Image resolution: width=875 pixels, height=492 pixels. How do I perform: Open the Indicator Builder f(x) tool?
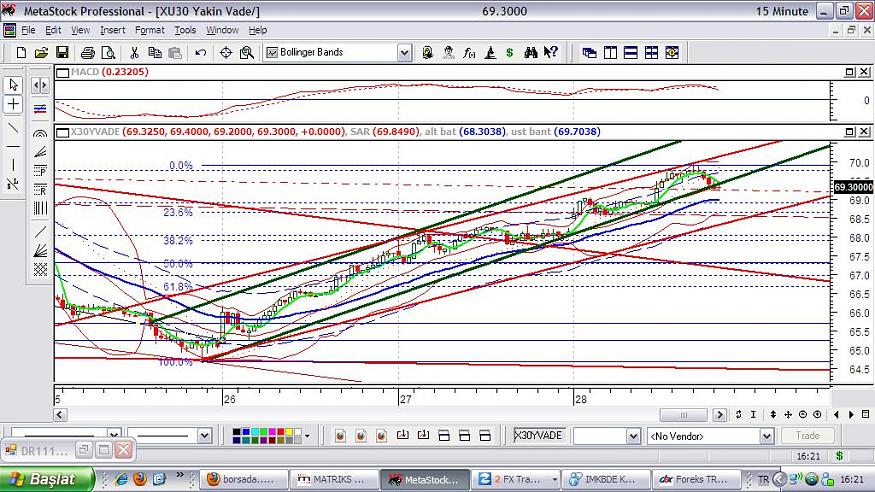[x=469, y=52]
